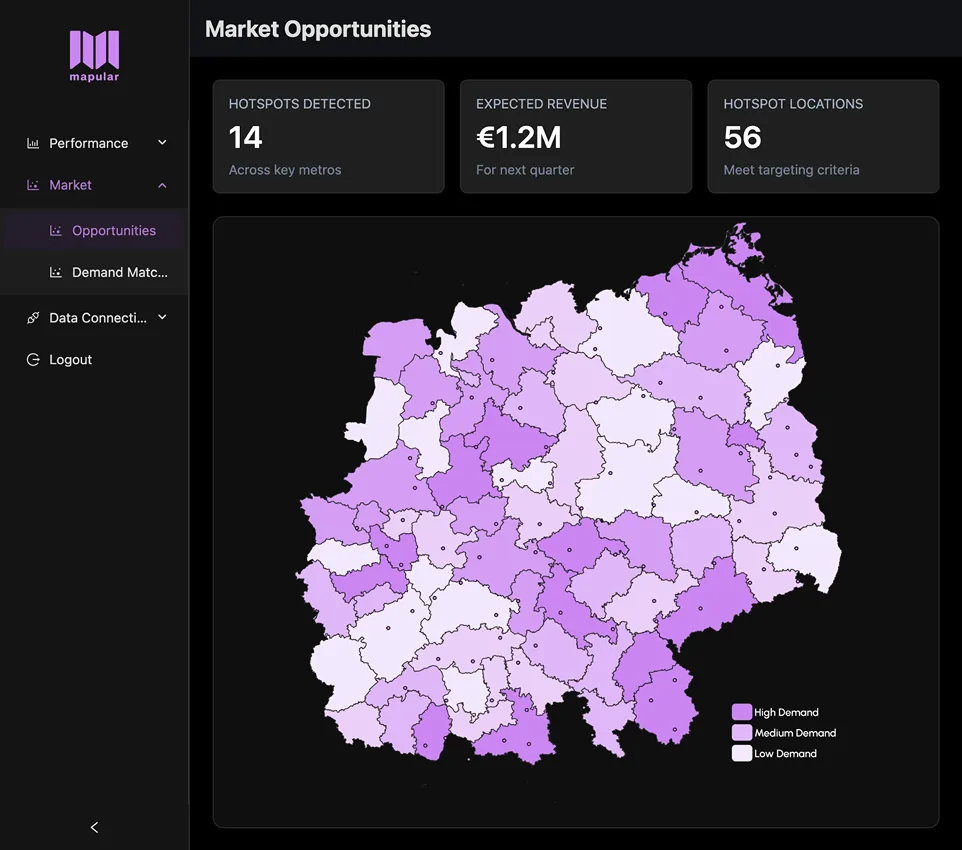Click the Logout icon
Viewport: 962px width, 850px height.
tap(31, 359)
